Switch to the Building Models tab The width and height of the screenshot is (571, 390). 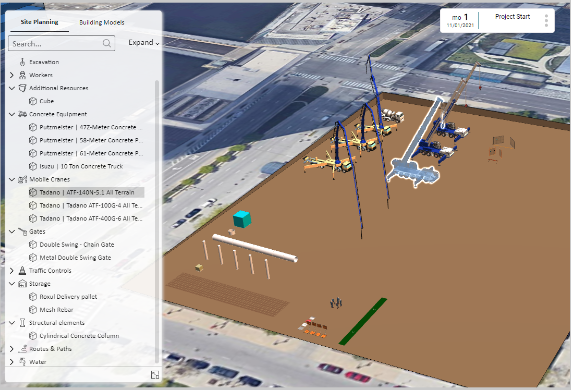(x=102, y=22)
